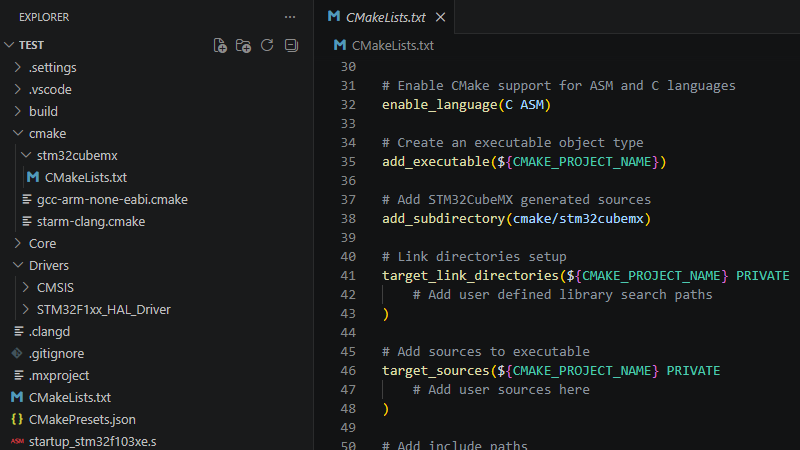This screenshot has width=800, height=450.
Task: Click comment '# Create an executable object type'
Action: pos(513,143)
